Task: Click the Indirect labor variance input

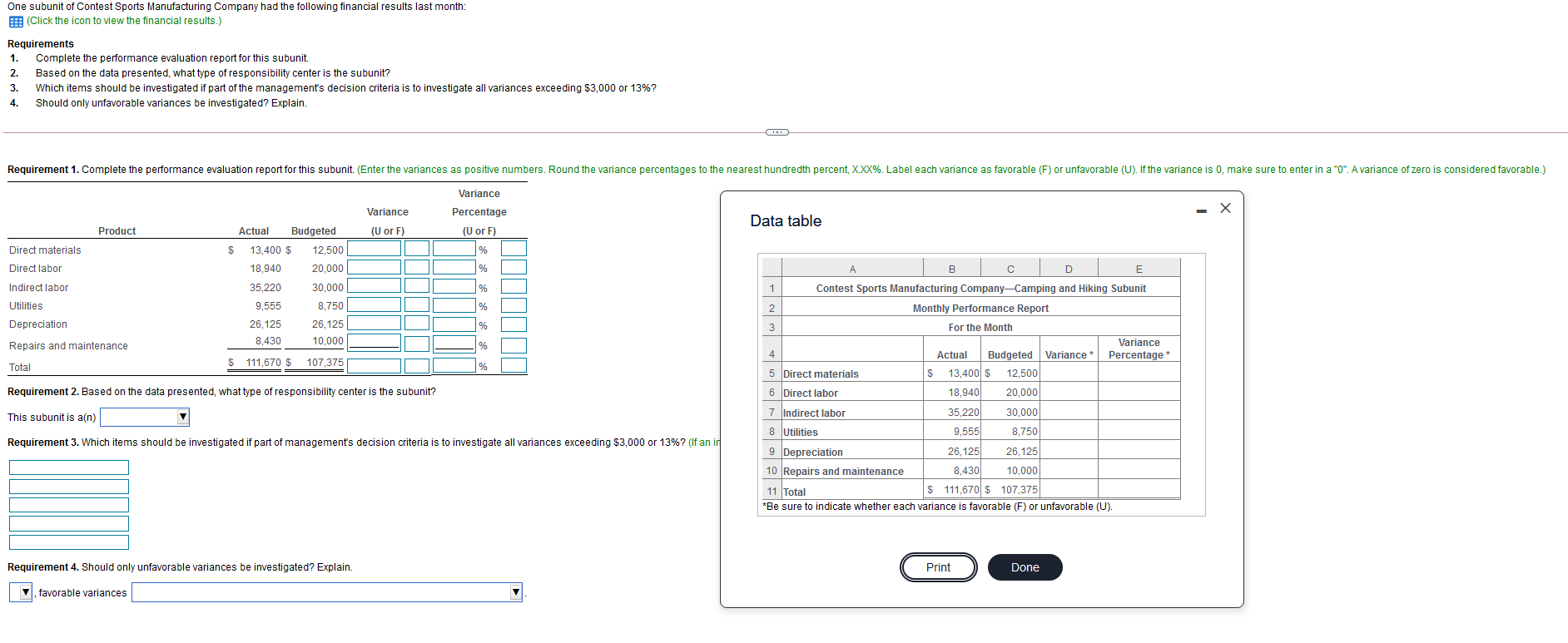Action: pos(374,286)
